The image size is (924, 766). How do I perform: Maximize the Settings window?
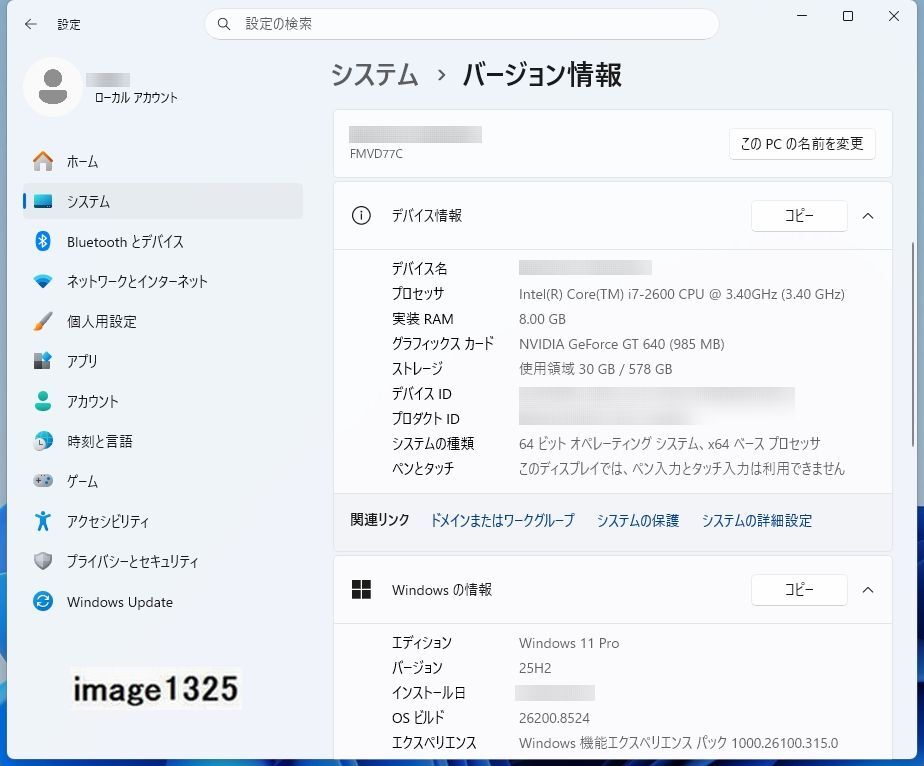point(848,16)
